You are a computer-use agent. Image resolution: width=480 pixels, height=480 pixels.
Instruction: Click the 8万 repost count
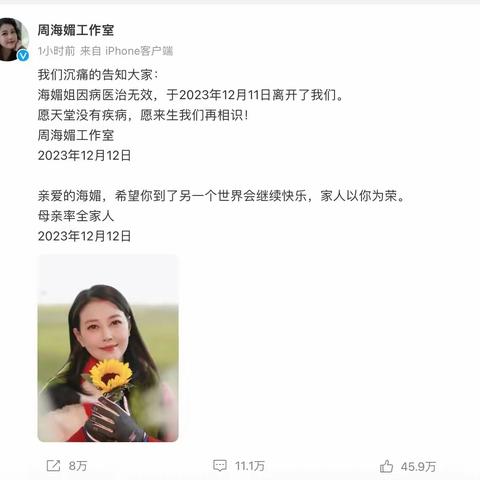78,466
